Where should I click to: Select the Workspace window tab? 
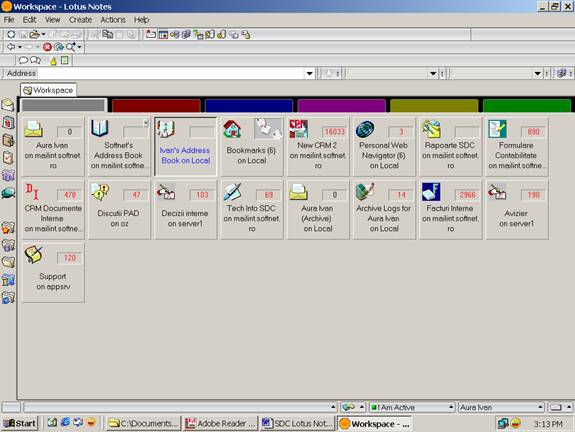48,90
